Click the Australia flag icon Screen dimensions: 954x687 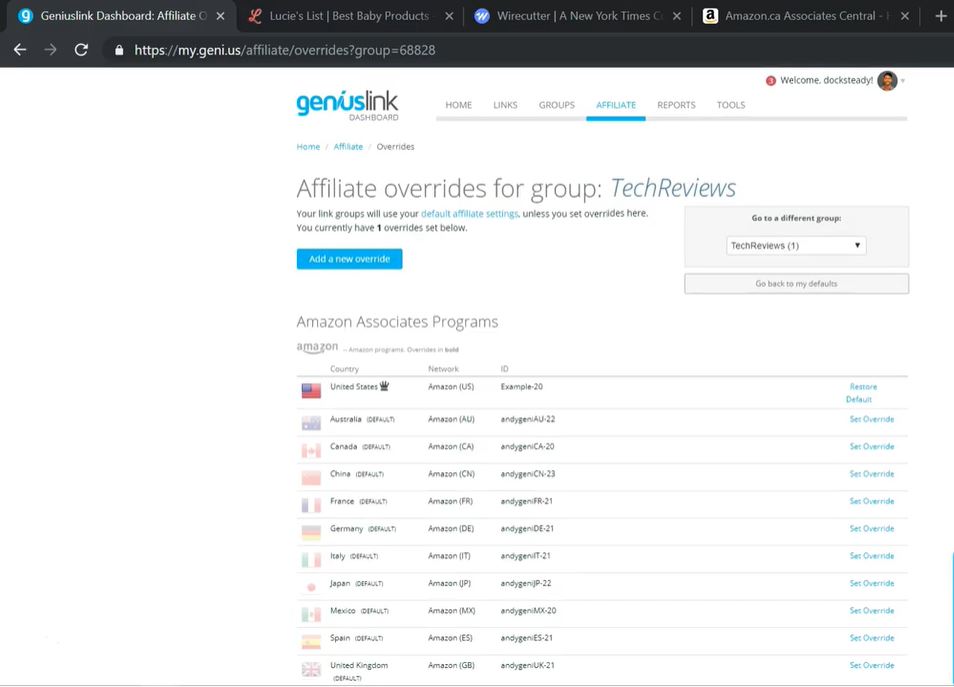click(x=311, y=424)
